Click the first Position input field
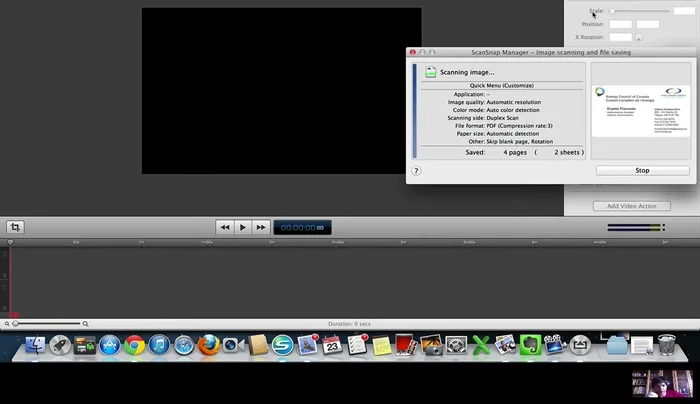This screenshot has width=700, height=404. pos(620,24)
